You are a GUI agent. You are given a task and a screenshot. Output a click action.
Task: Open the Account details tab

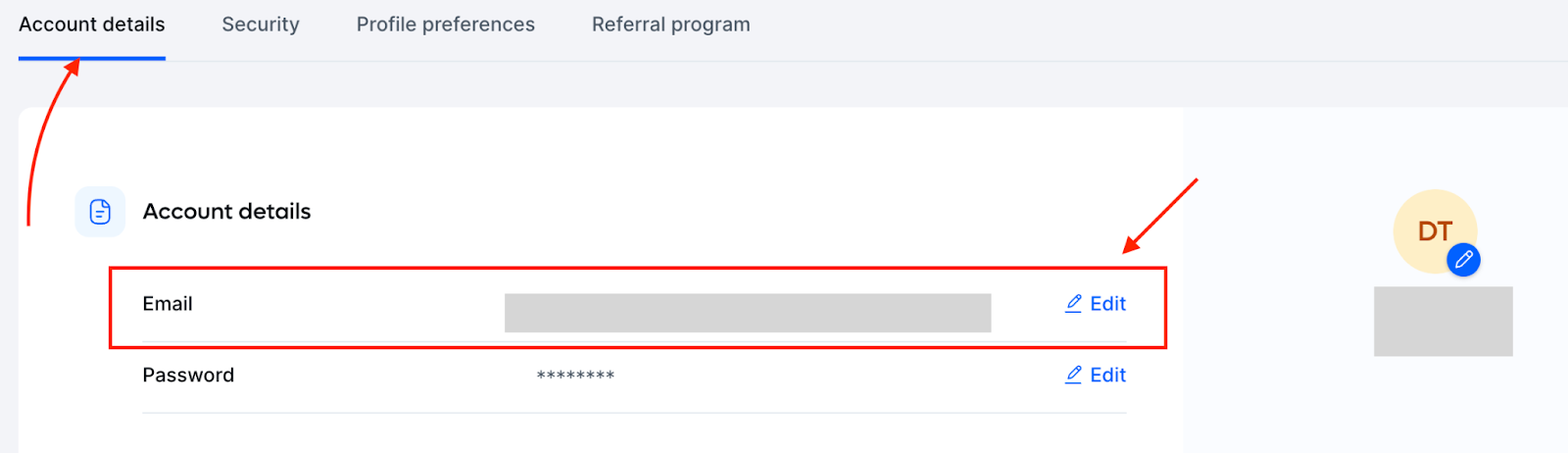tap(92, 25)
